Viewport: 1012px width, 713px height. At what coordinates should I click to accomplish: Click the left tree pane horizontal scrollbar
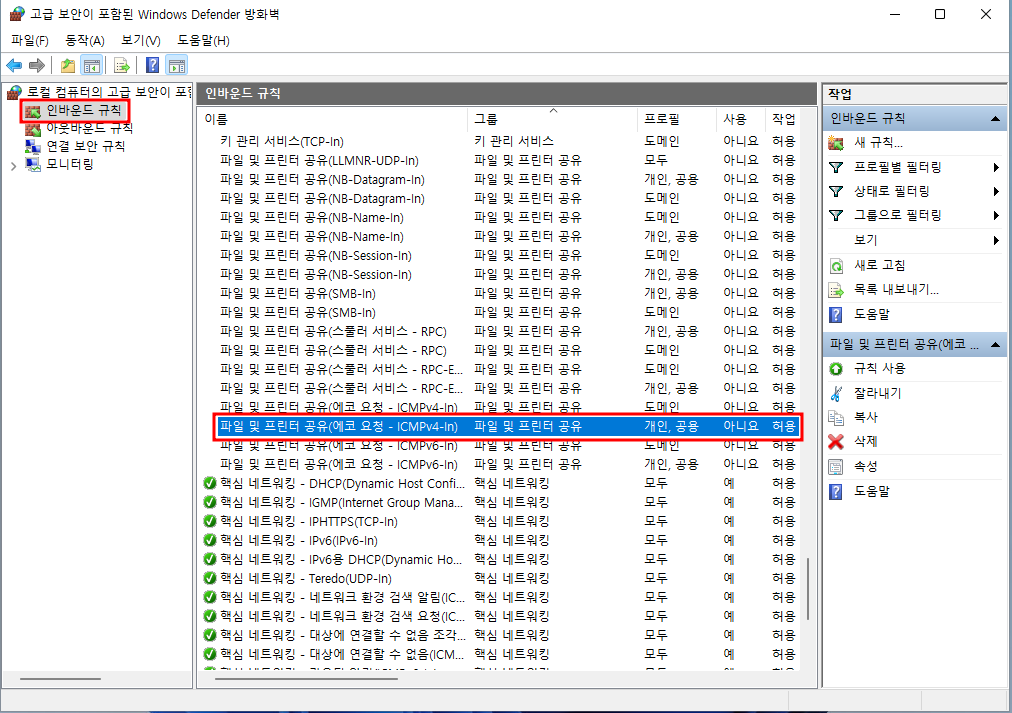(60, 679)
